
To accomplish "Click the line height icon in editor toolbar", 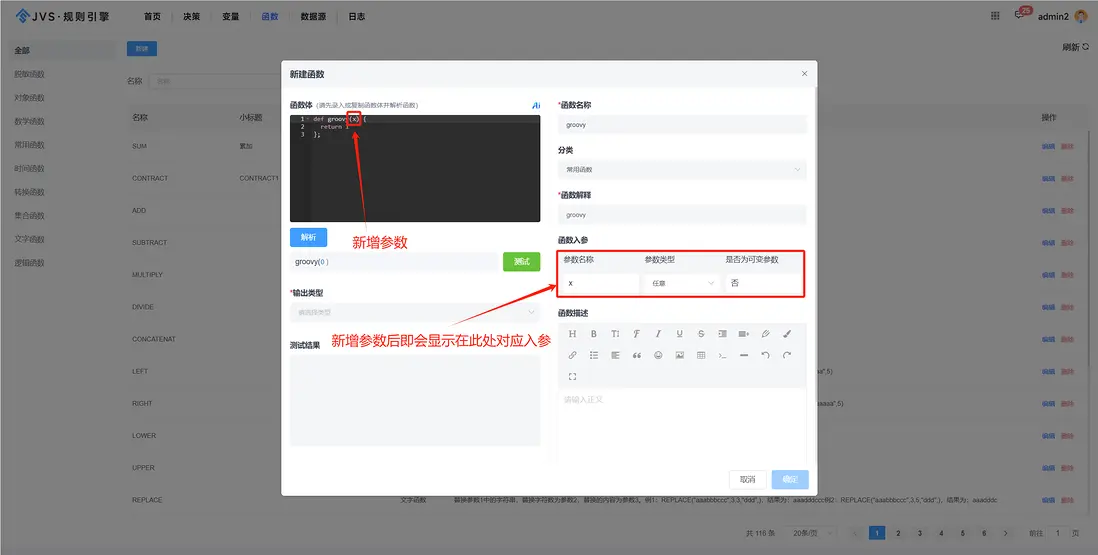I will (x=744, y=334).
